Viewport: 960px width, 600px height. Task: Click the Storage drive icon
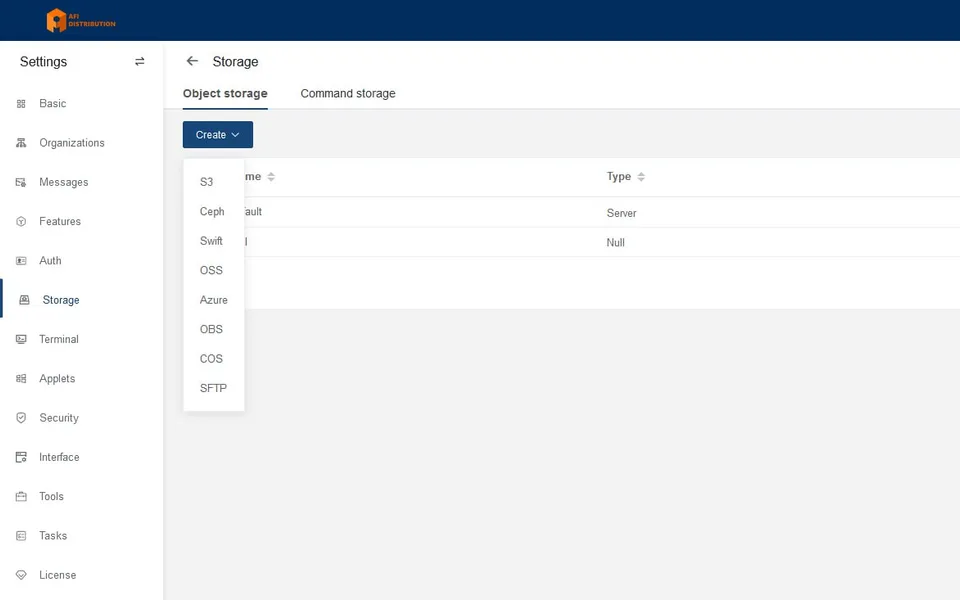click(x=24, y=300)
